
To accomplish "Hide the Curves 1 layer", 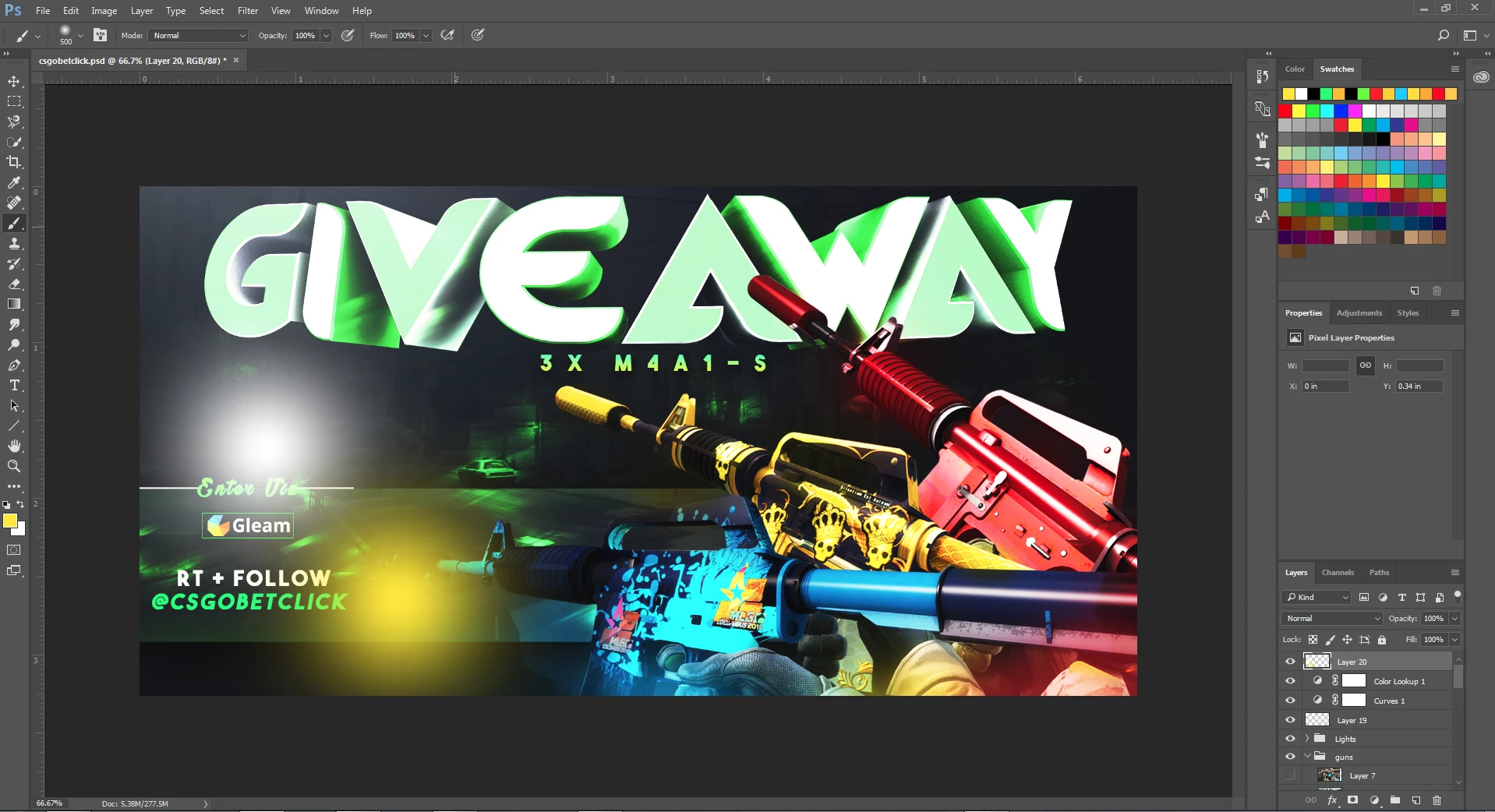I will click(1290, 701).
